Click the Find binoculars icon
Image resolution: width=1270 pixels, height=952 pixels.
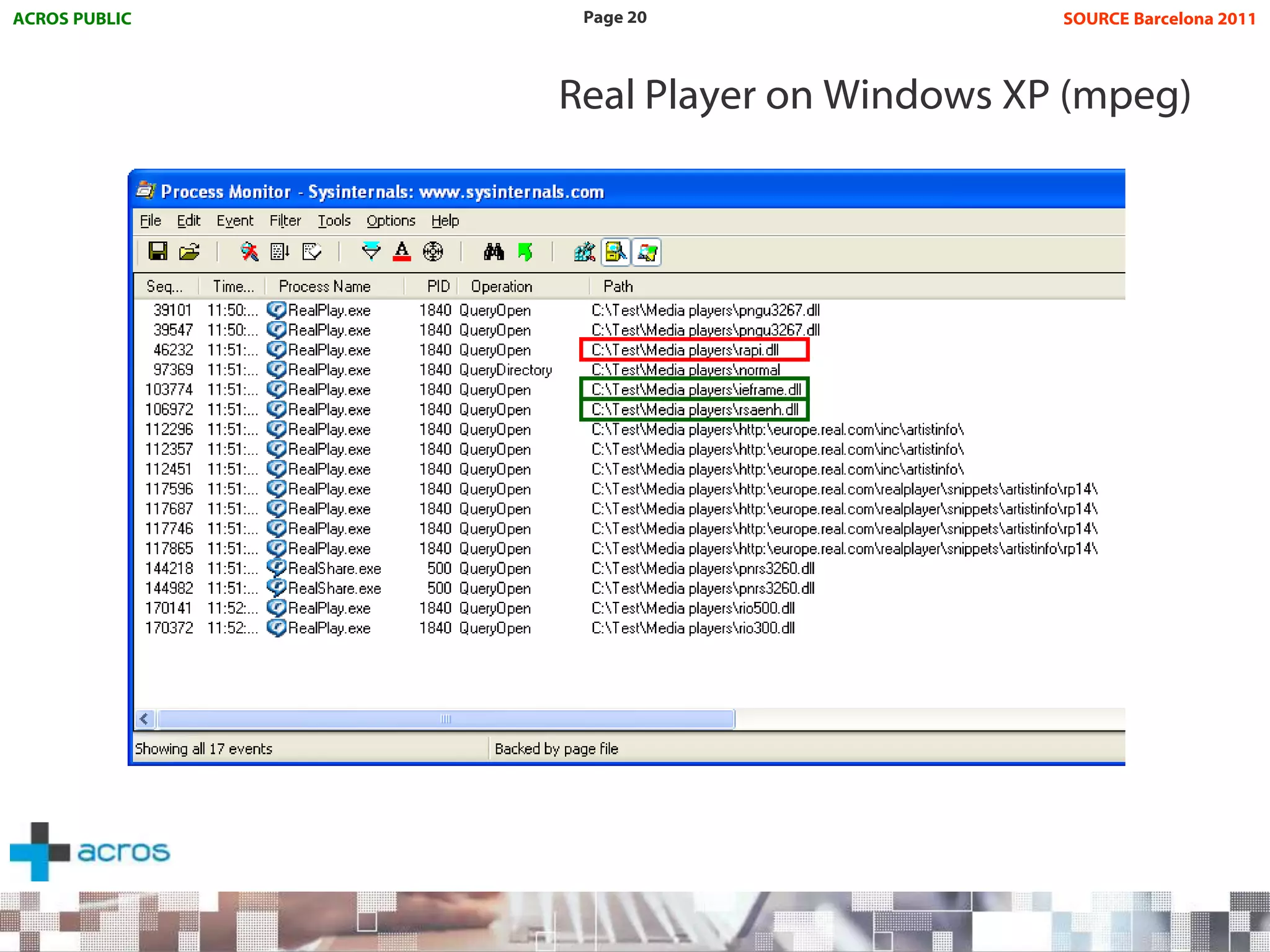494,252
